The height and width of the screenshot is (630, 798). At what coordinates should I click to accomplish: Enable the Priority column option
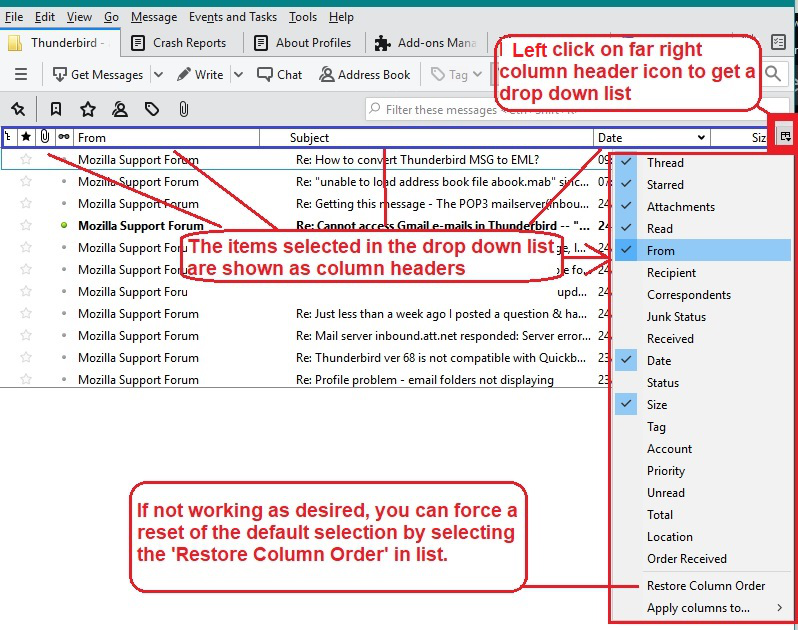[703, 471]
